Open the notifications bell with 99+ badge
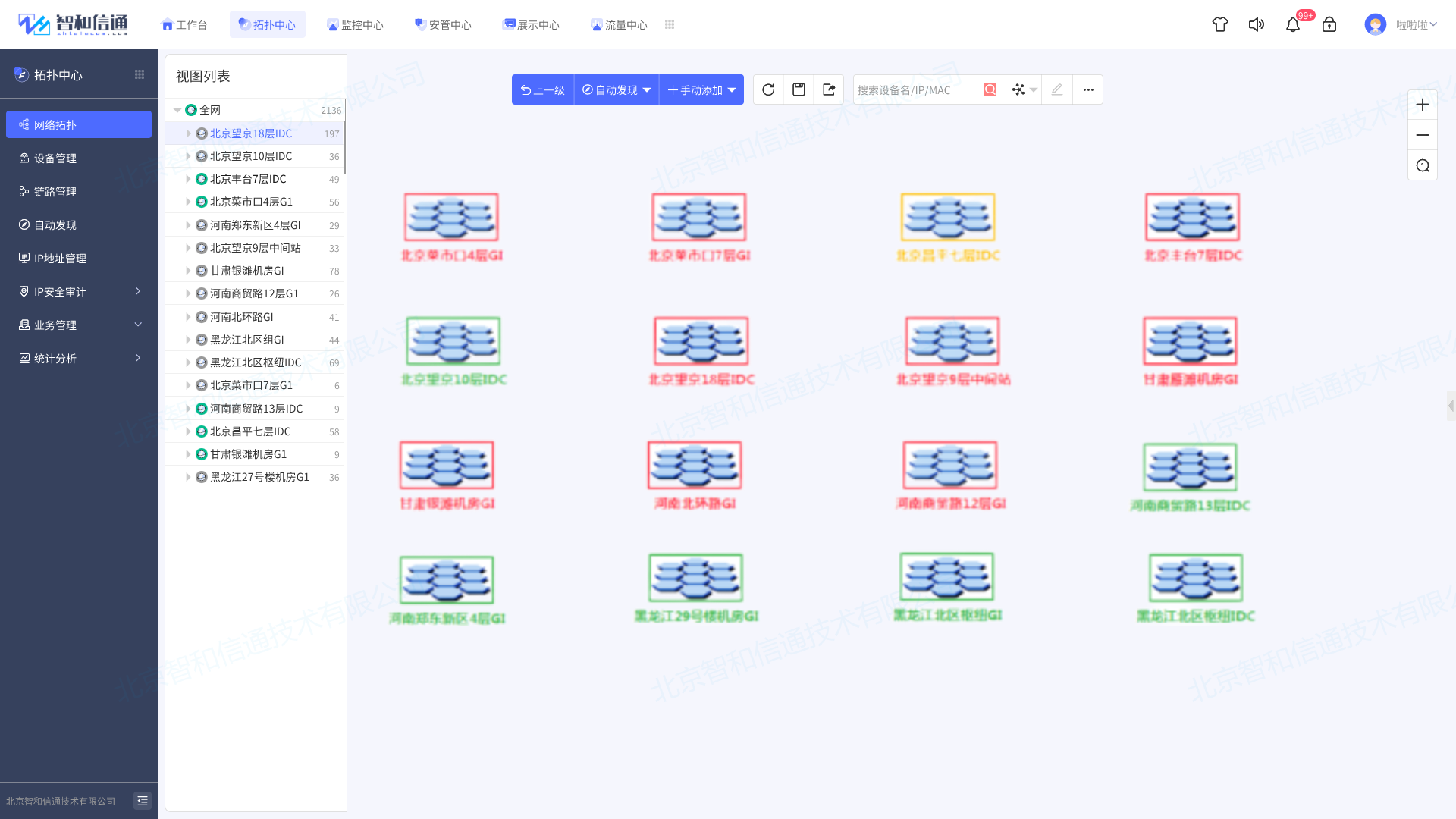The height and width of the screenshot is (819, 1456). [x=1293, y=24]
